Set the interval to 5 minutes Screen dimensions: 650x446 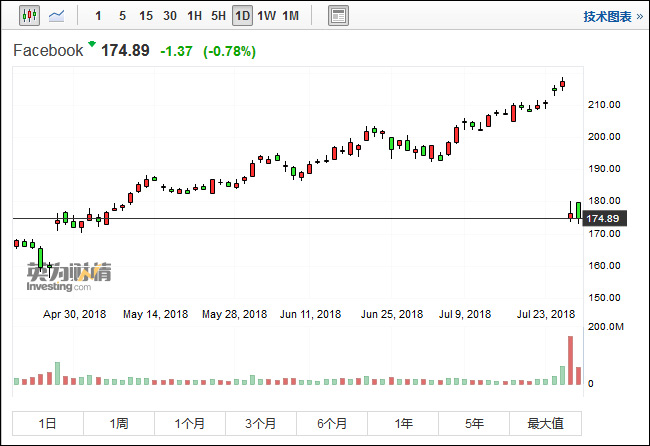[122, 16]
